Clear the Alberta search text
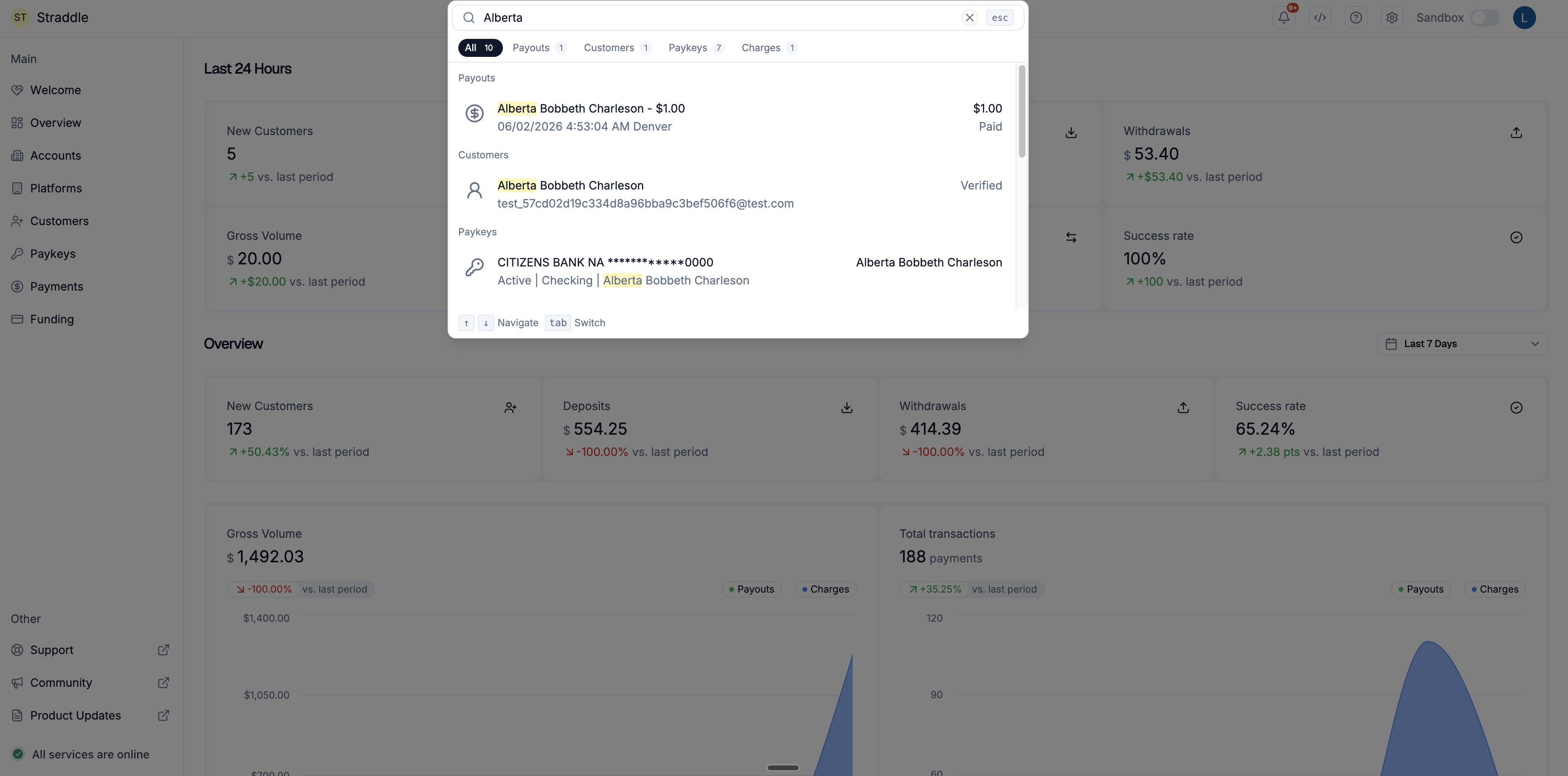Viewport: 1568px width, 776px height. pos(970,18)
